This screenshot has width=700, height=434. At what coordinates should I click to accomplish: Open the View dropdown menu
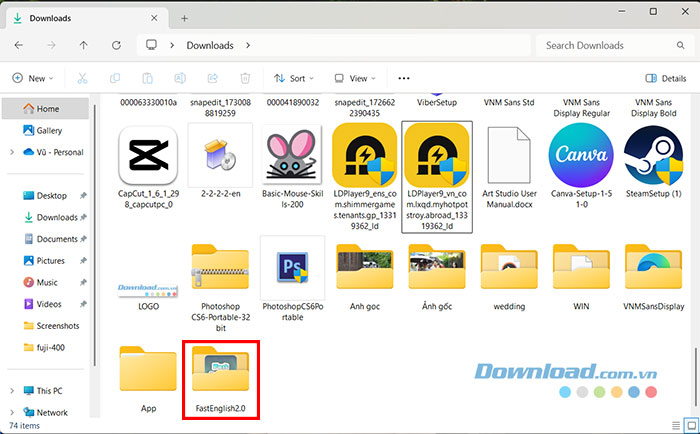click(x=352, y=78)
